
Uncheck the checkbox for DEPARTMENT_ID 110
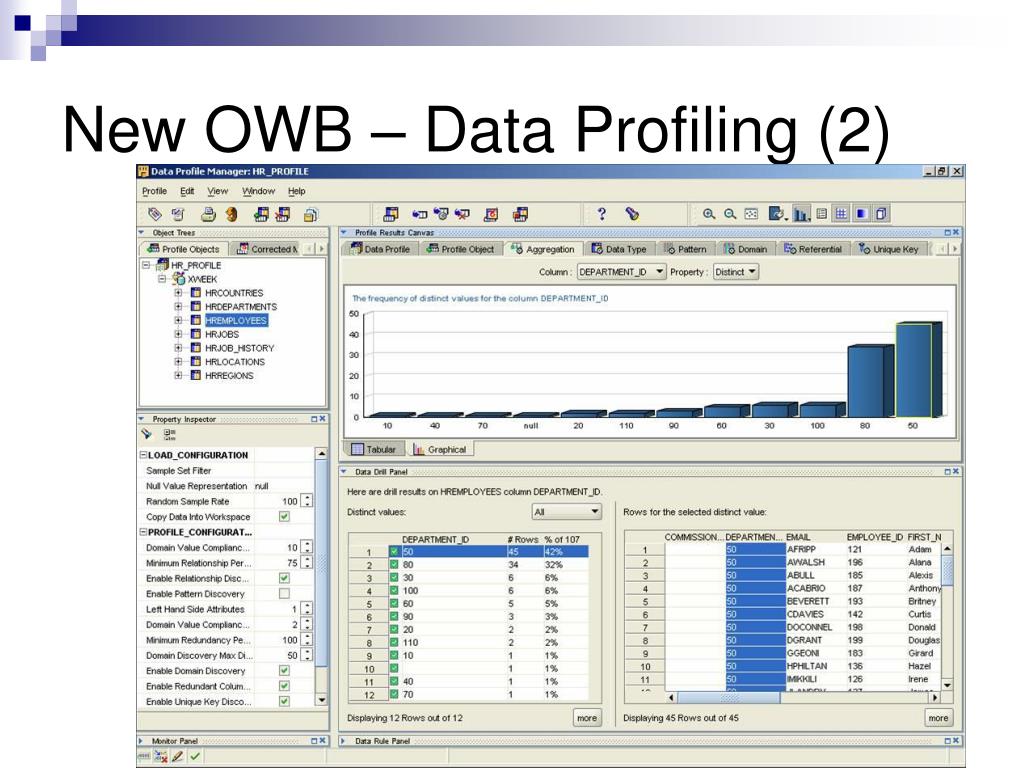(x=394, y=643)
